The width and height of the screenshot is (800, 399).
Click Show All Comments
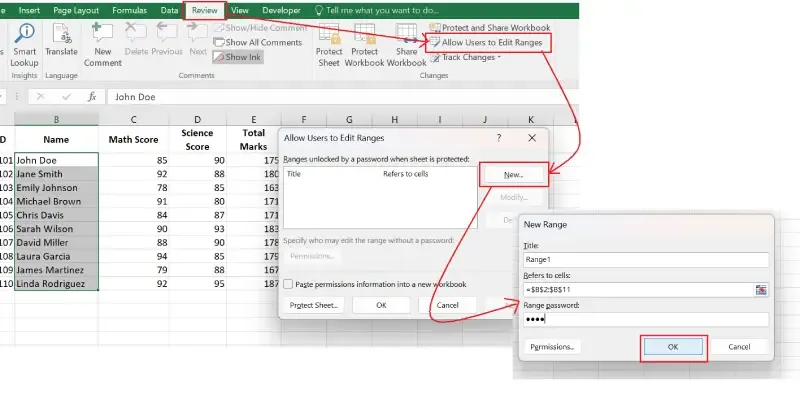[x=258, y=42]
